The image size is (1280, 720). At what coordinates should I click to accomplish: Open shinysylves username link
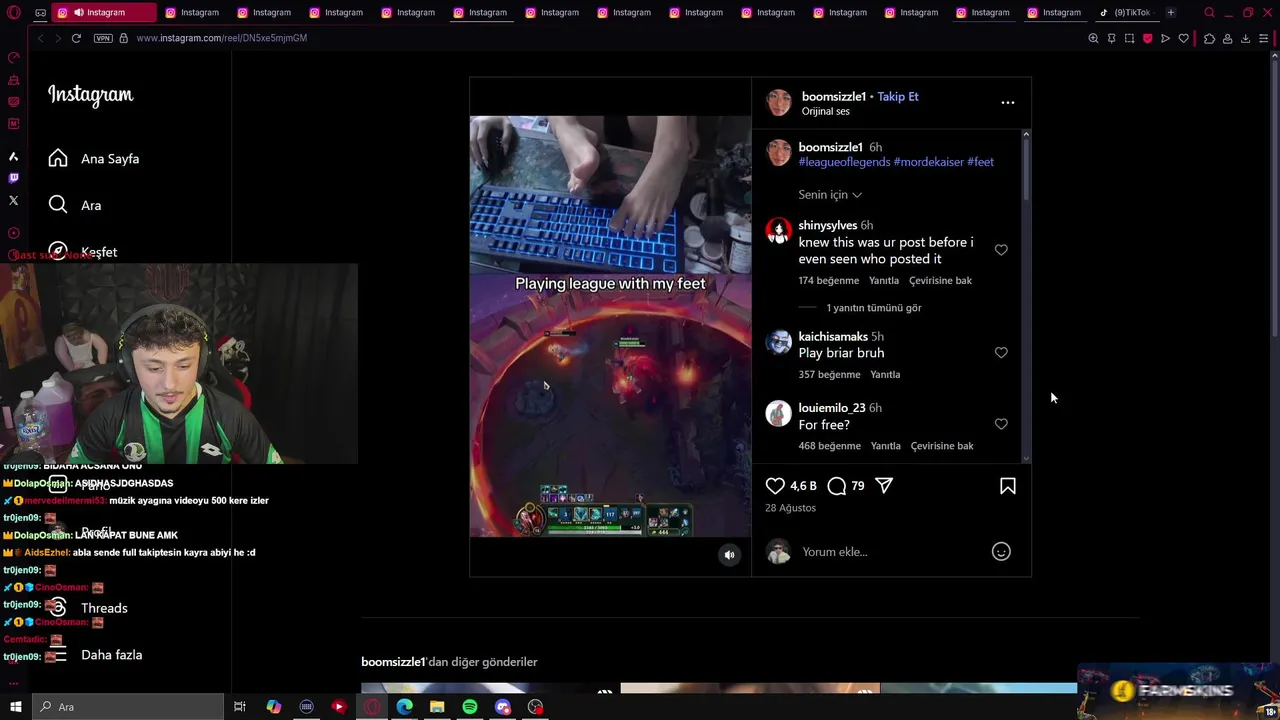coord(827,226)
